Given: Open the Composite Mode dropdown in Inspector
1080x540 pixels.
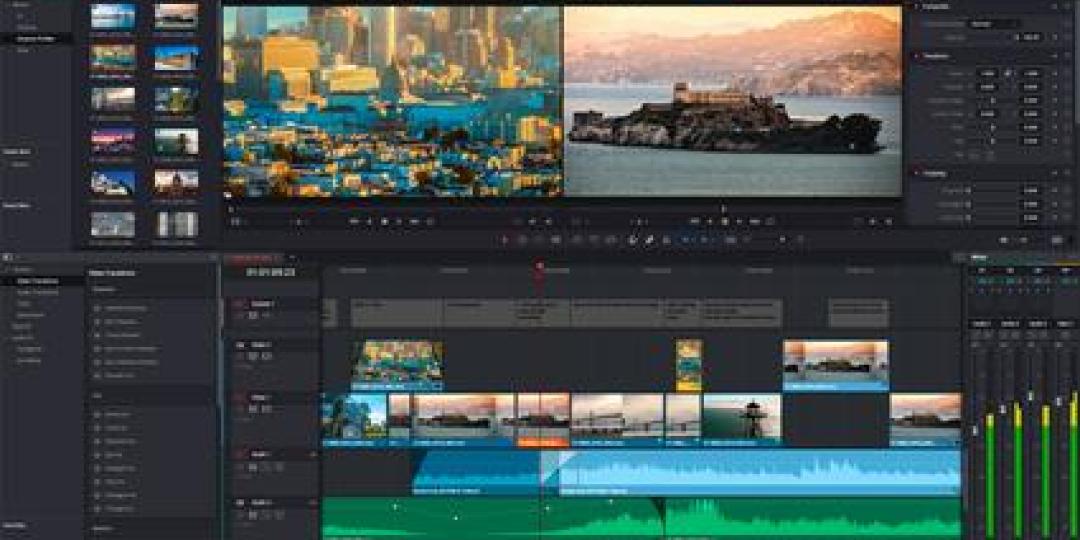Looking at the screenshot, I should [995, 23].
